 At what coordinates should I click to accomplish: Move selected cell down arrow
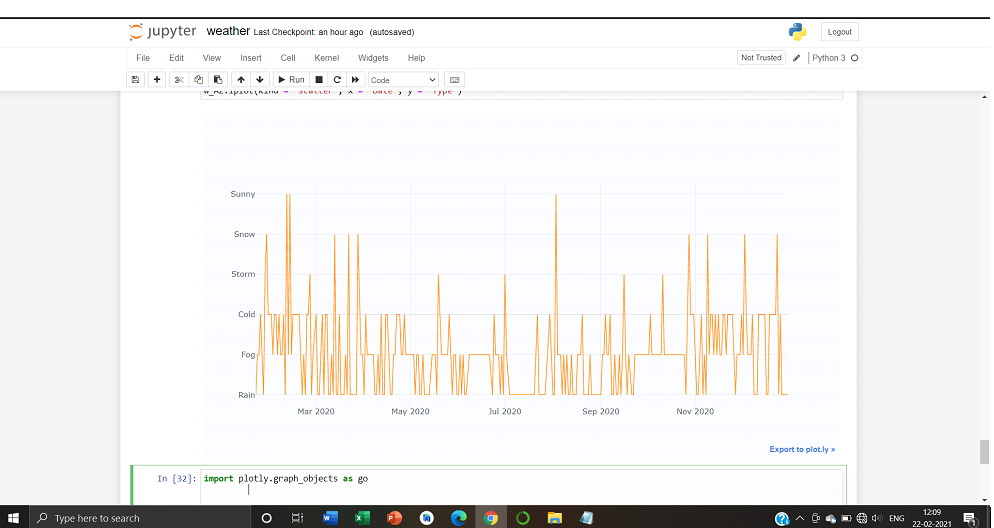point(260,79)
